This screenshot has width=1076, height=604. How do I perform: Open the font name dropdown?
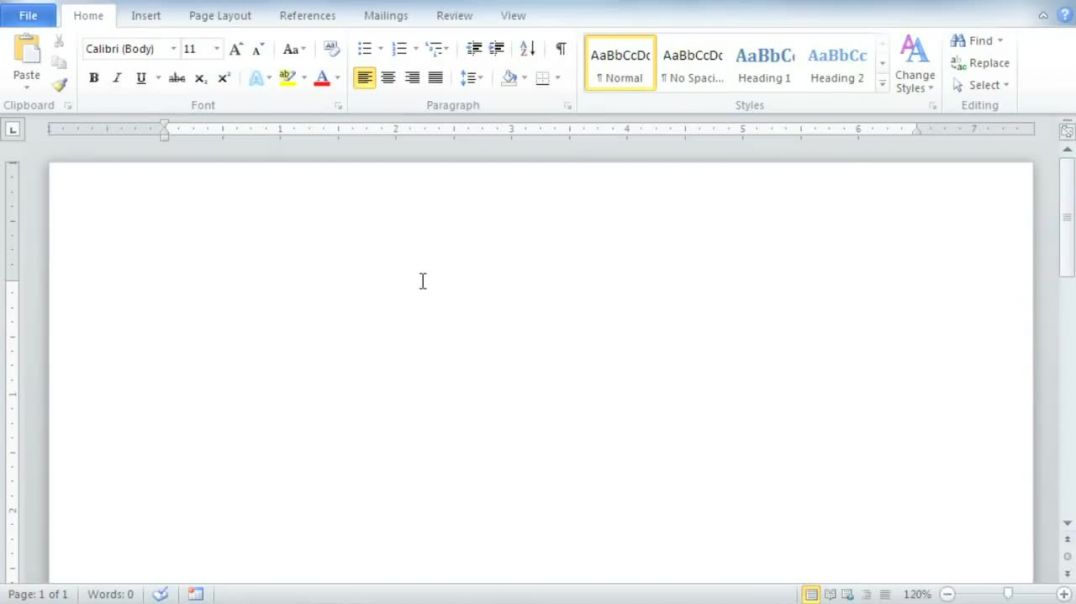coord(173,49)
